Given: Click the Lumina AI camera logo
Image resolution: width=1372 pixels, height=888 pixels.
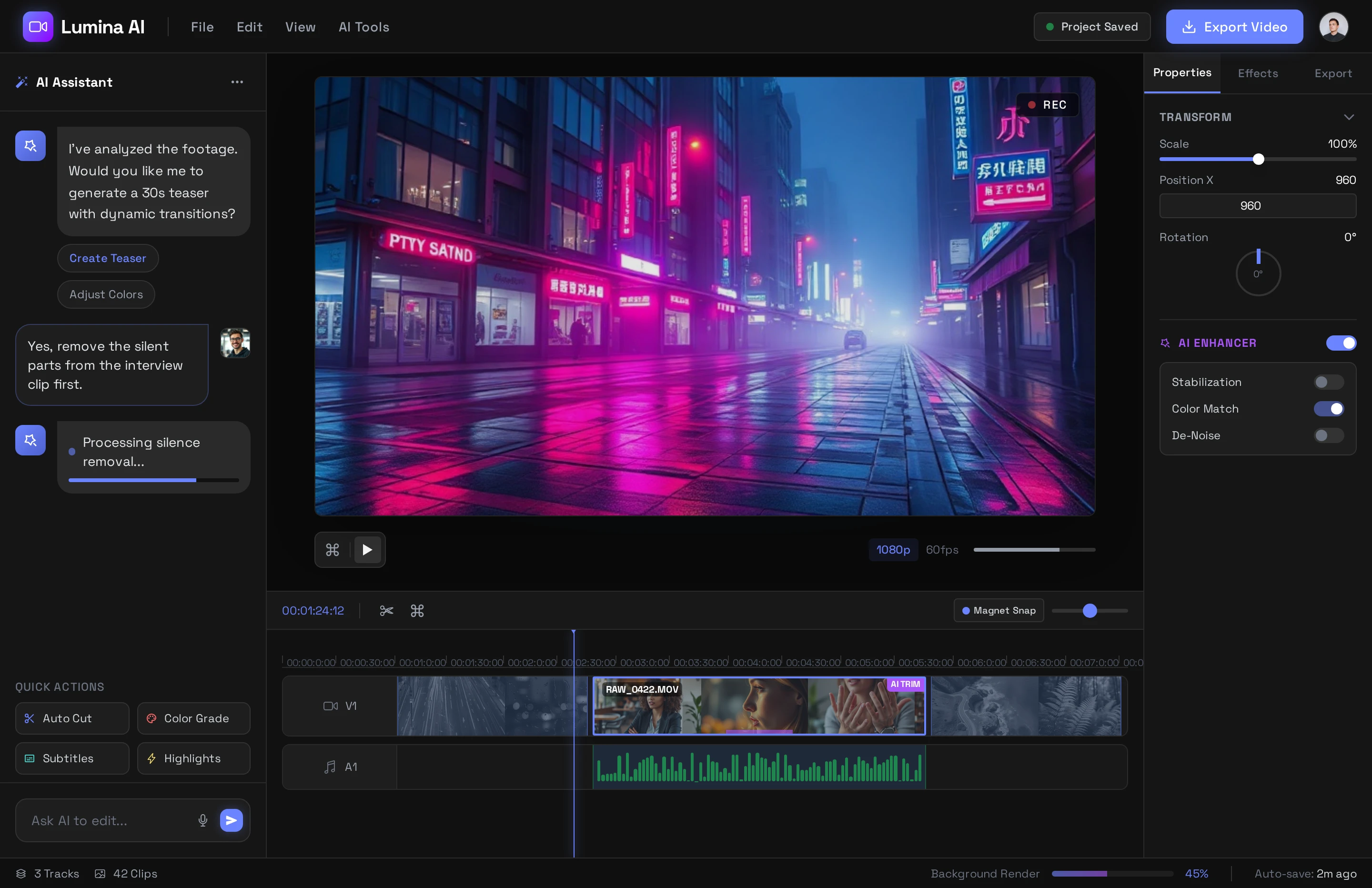Looking at the screenshot, I should (x=38, y=27).
